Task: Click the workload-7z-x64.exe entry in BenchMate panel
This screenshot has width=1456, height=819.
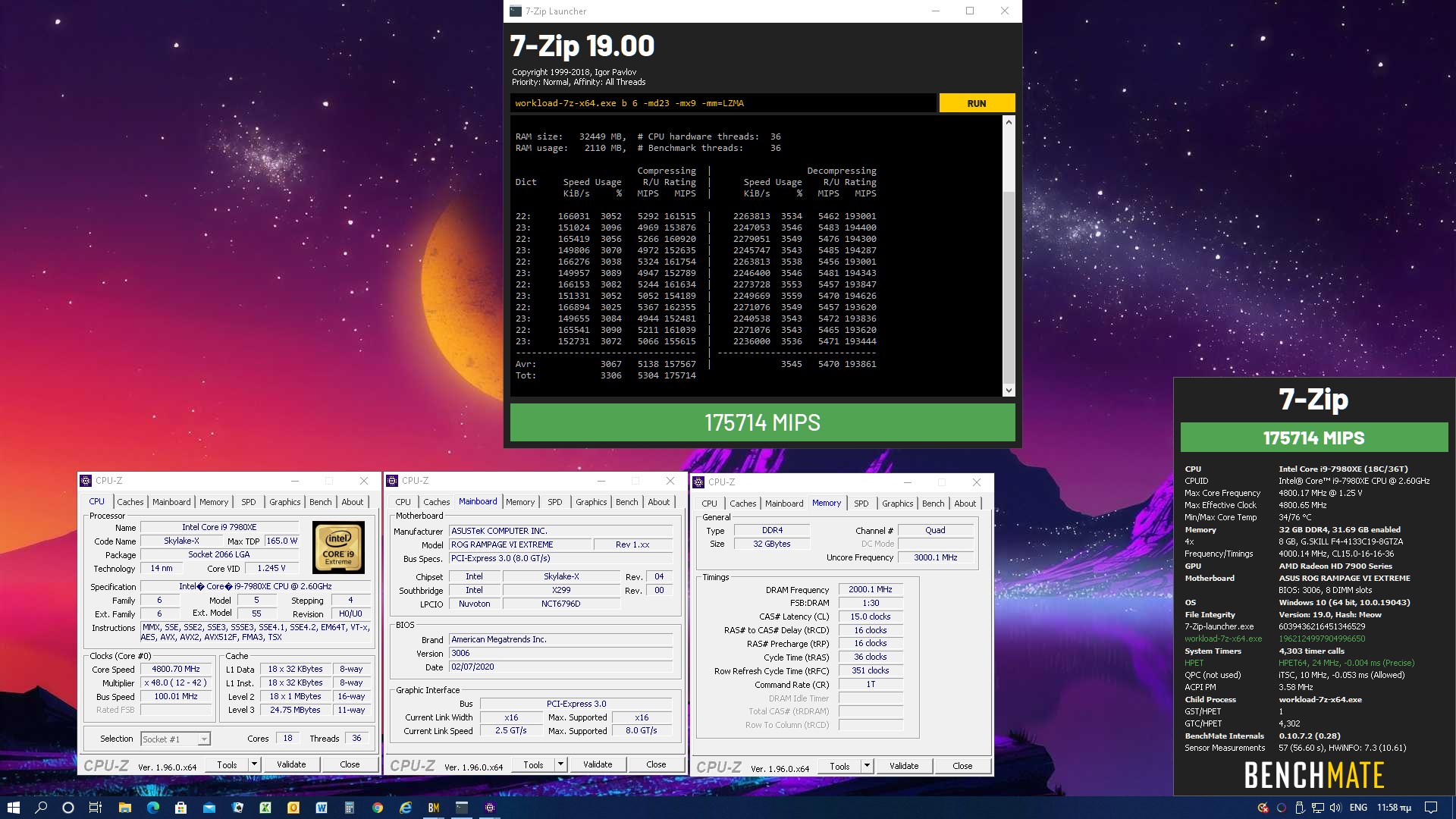Action: (1223, 639)
